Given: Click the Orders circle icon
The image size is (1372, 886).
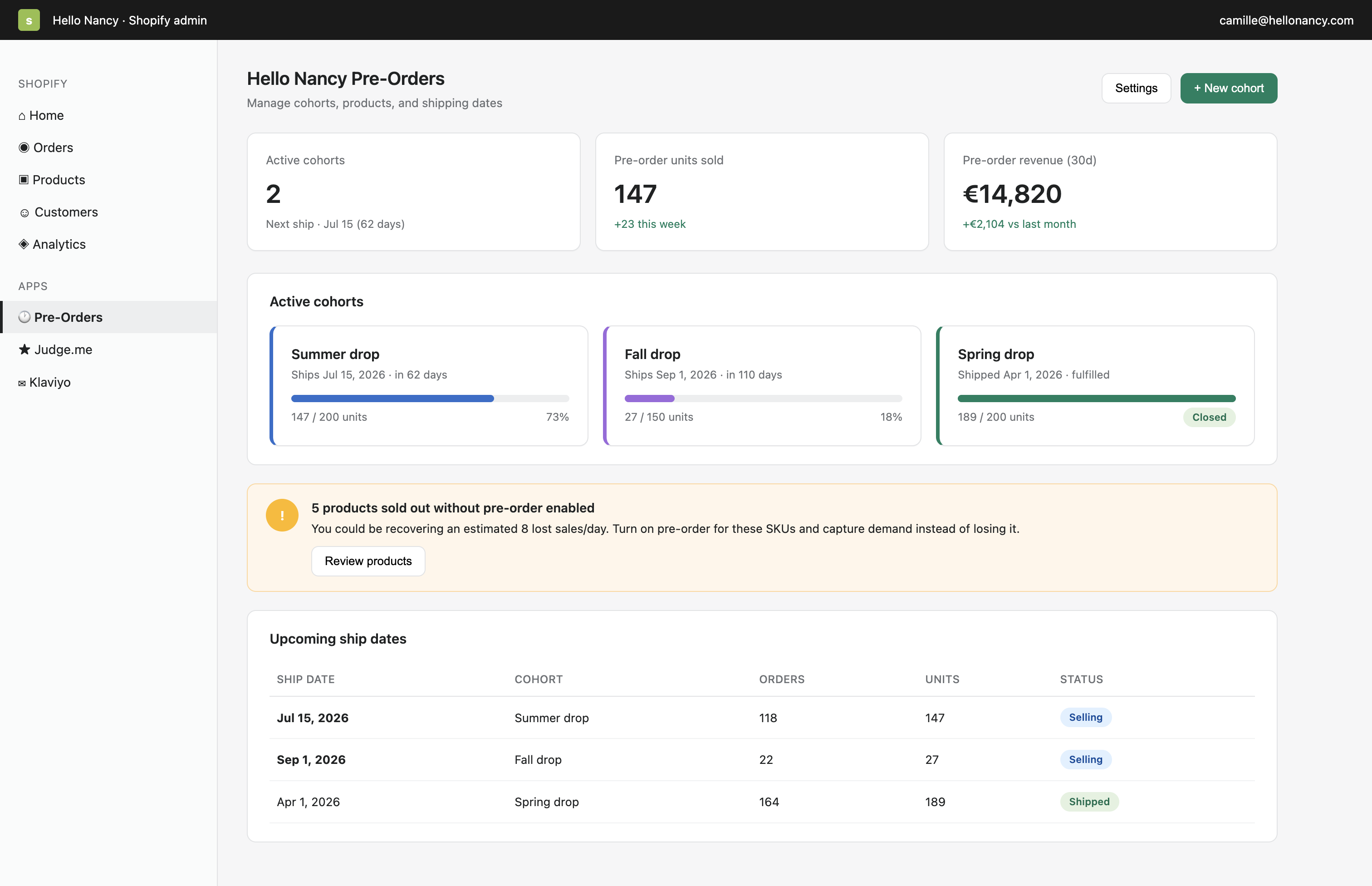Looking at the screenshot, I should pyautogui.click(x=24, y=147).
